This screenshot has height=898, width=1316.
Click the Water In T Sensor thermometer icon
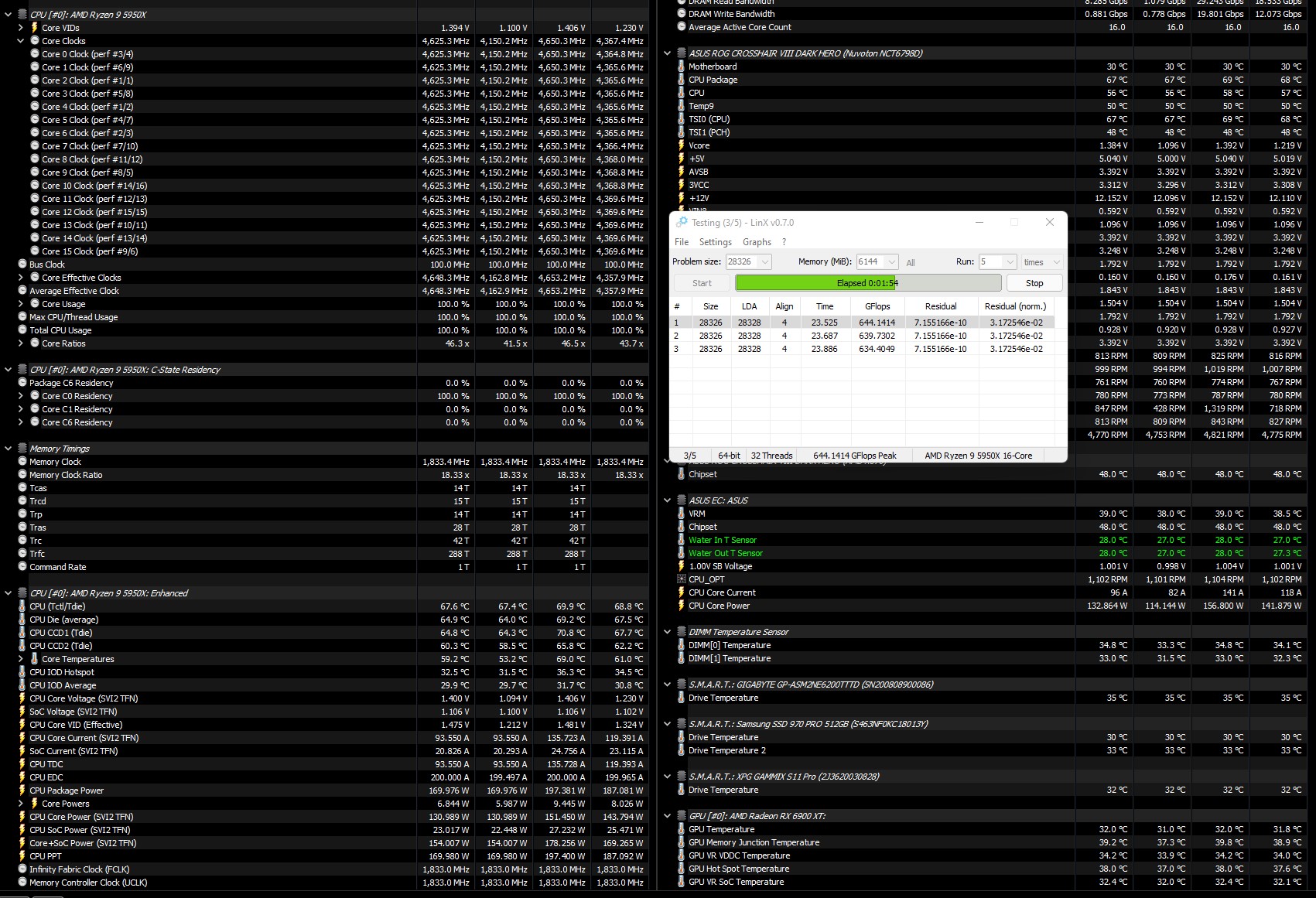click(682, 540)
